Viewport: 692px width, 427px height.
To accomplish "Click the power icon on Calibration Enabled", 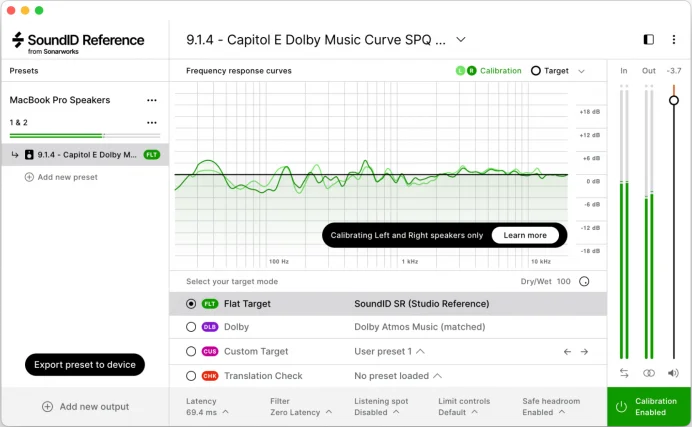I will [621, 407].
